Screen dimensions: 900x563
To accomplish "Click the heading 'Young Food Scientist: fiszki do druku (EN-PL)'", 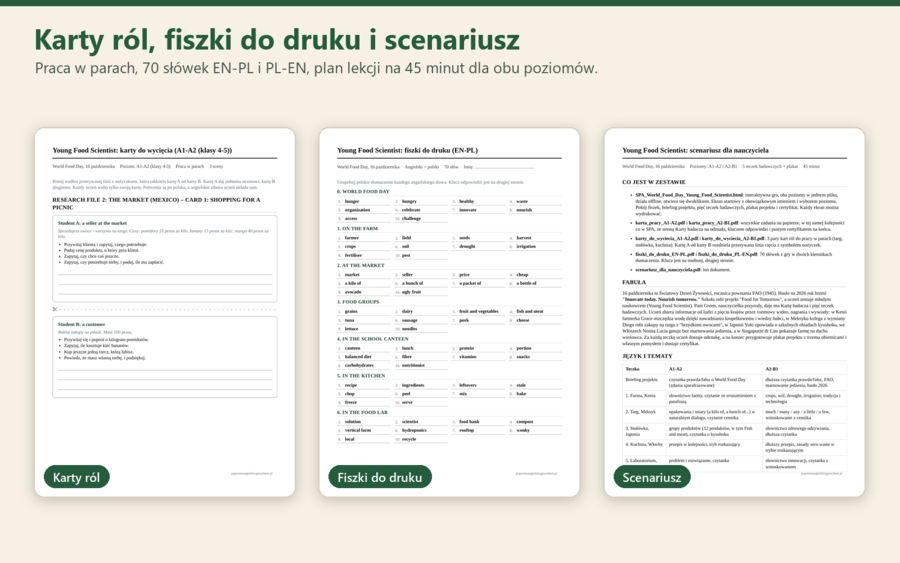I will click(x=407, y=150).
